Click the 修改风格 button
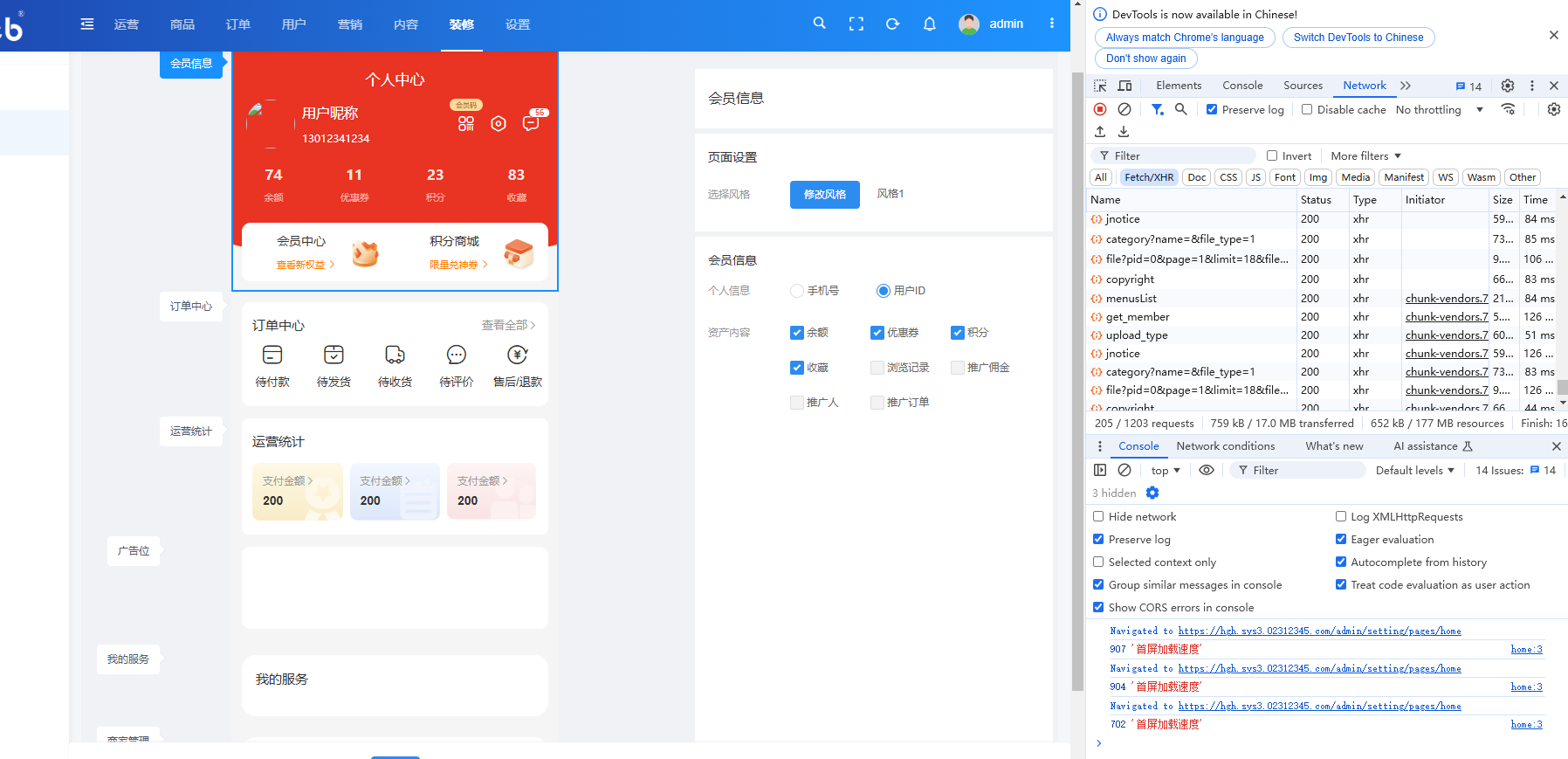The height and width of the screenshot is (759, 1568). pyautogui.click(x=825, y=195)
